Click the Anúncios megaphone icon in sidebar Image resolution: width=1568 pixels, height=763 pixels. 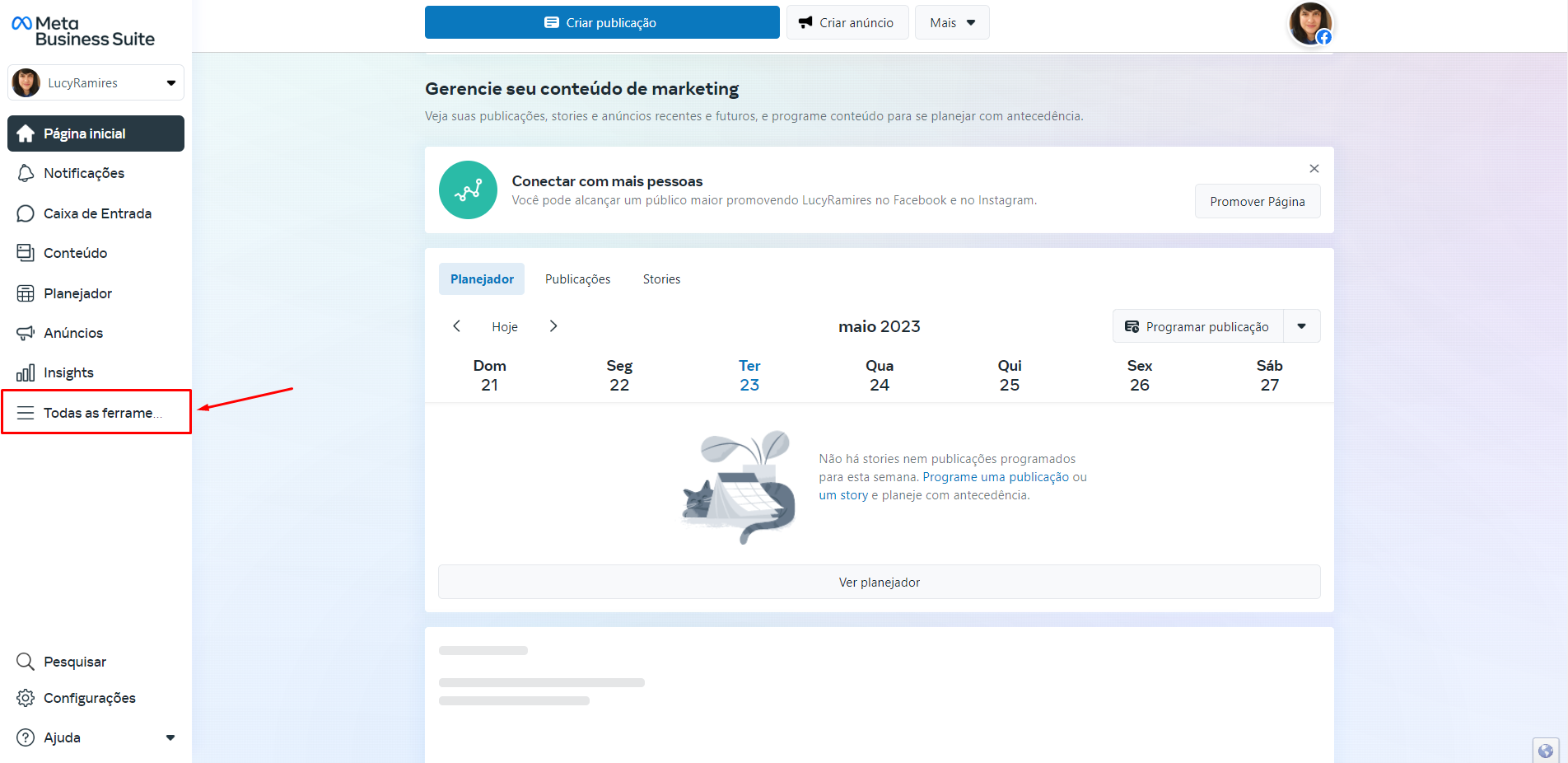tap(26, 333)
